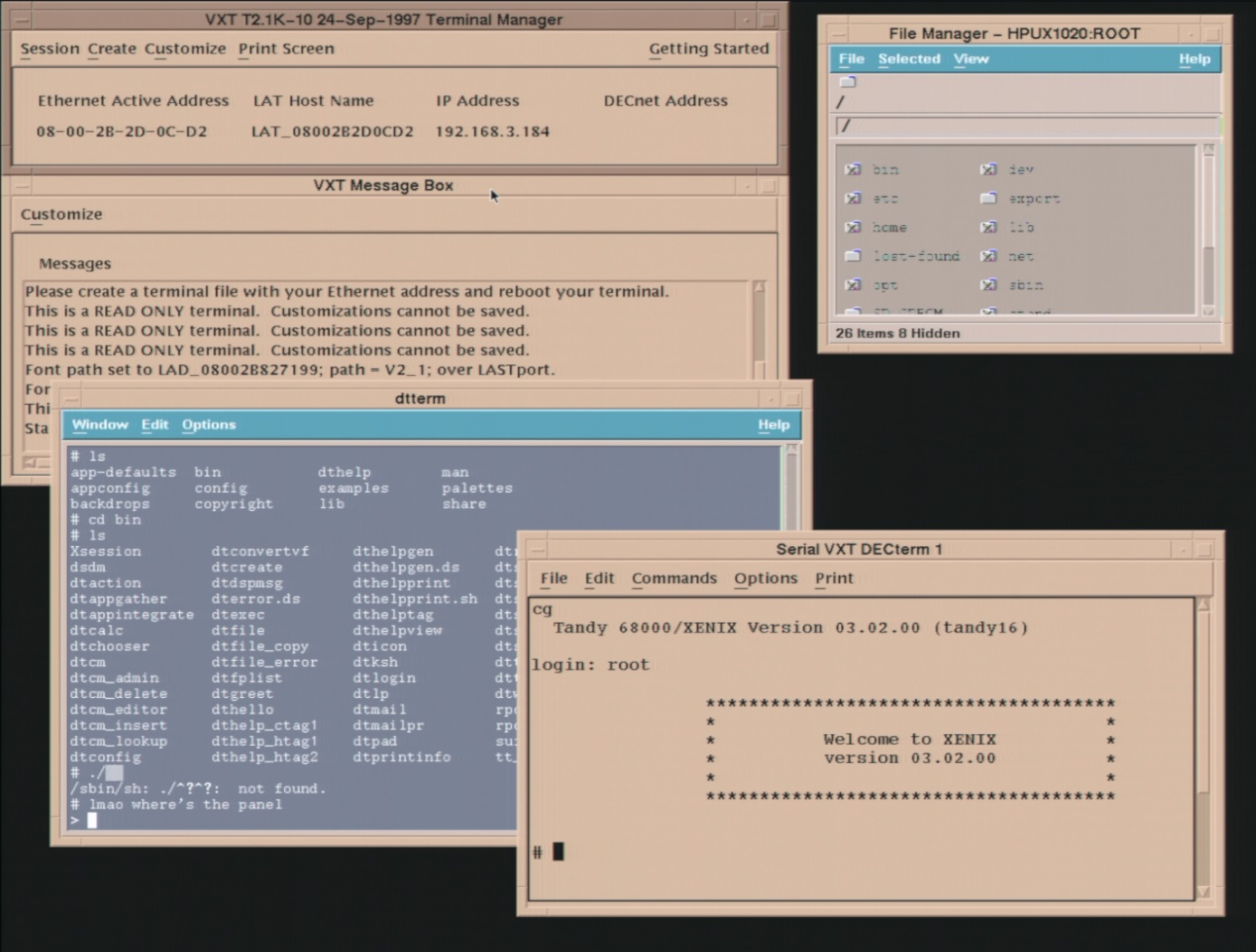Open the Terminal Manager window menu button
The width and height of the screenshot is (1256, 952).
(x=23, y=19)
